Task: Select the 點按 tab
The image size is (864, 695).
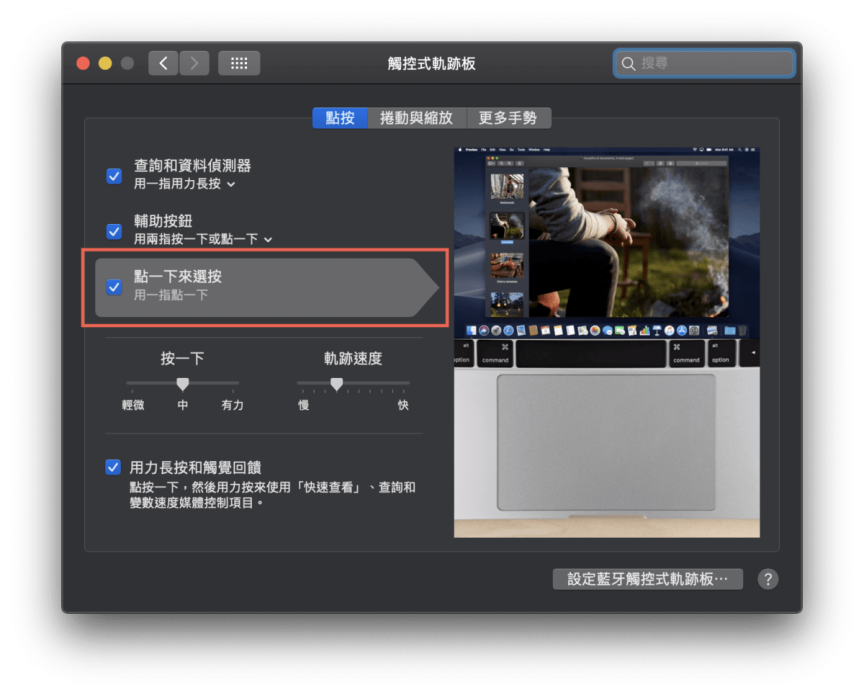Action: (x=340, y=118)
